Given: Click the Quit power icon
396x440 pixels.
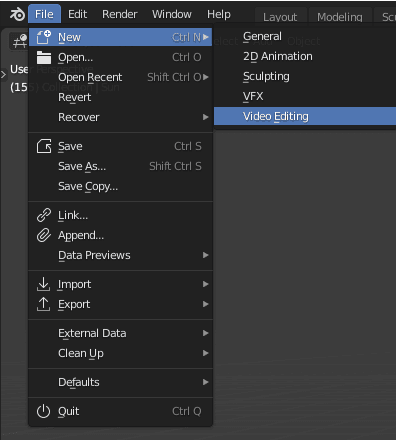Looking at the screenshot, I should point(43,411).
